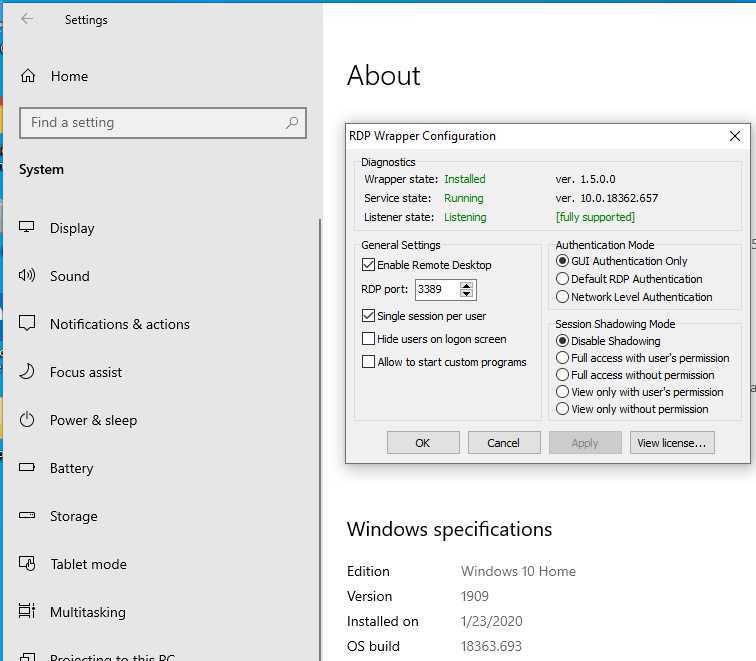This screenshot has width=756, height=661.
Task: Toggle Single session per user checkbox
Action: [368, 316]
